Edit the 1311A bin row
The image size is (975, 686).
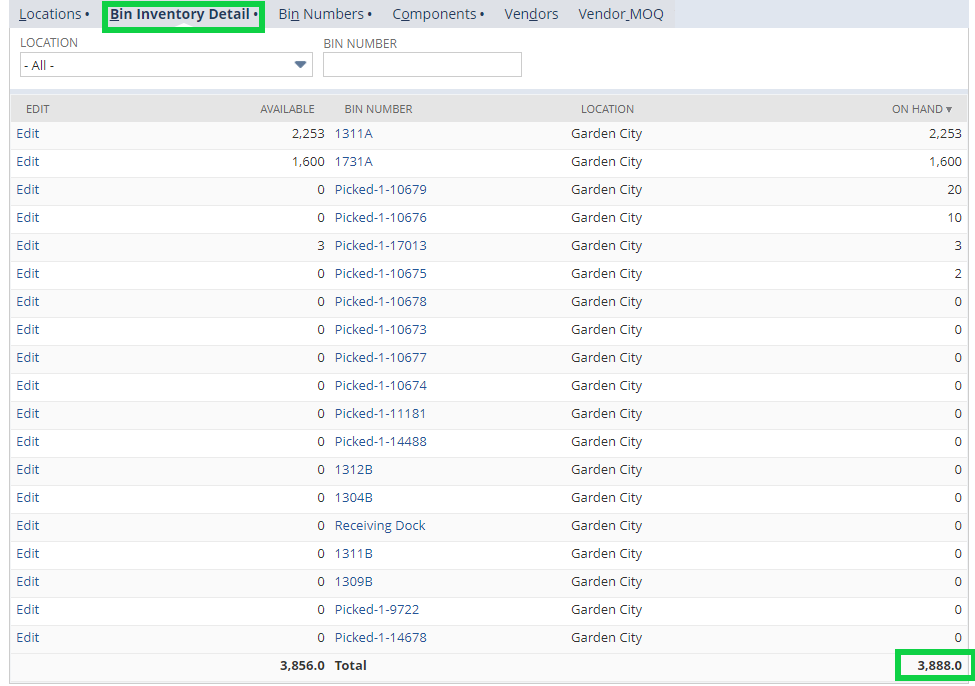coord(27,133)
